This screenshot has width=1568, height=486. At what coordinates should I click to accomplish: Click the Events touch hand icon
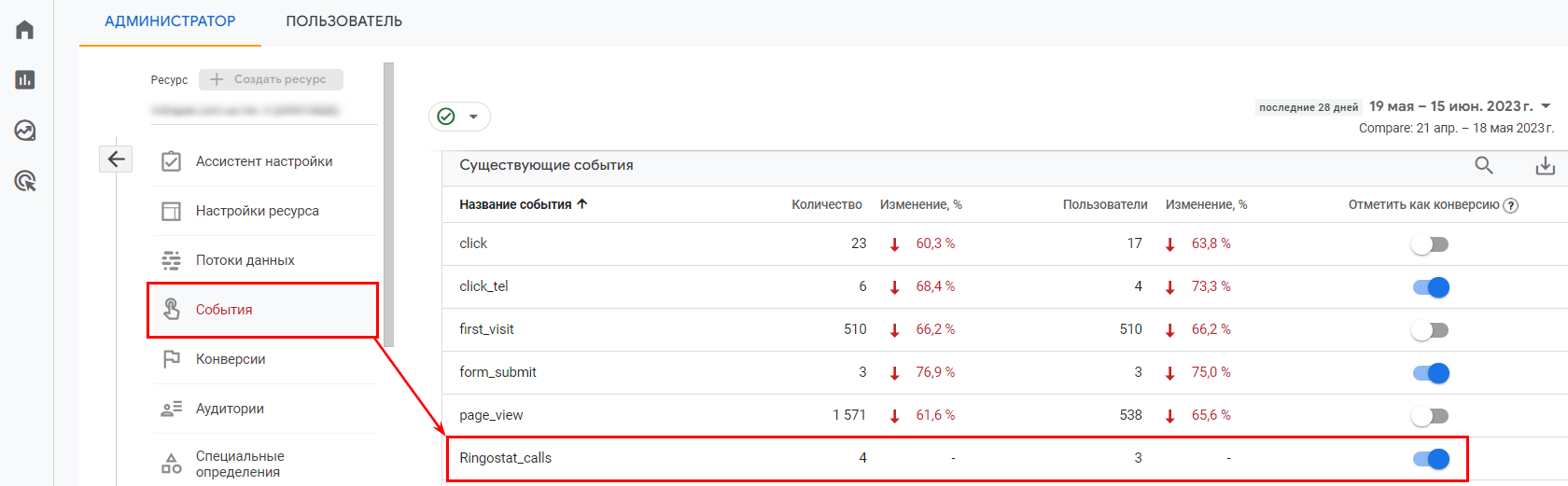[172, 309]
